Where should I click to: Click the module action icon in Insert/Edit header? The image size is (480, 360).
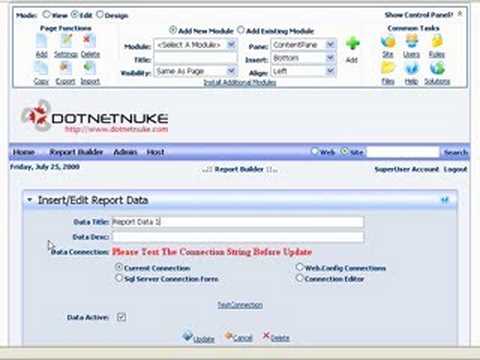click(445, 200)
